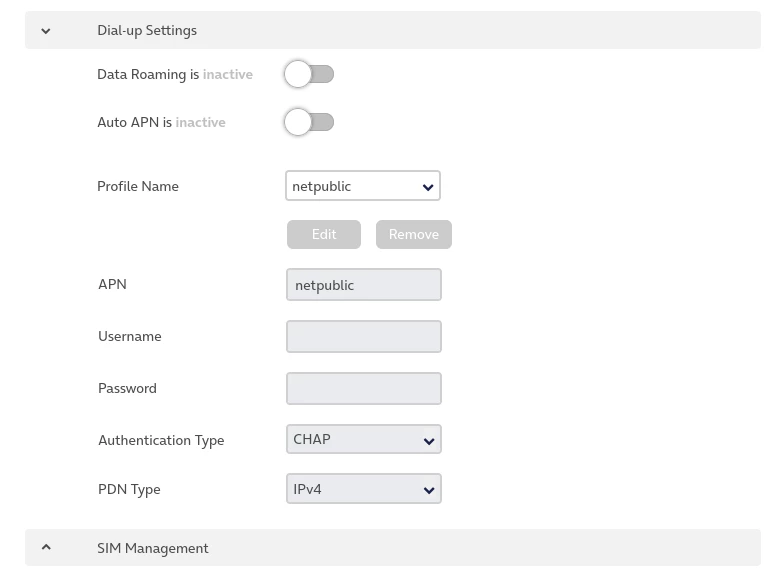Expand the SIM Management chevron arrow
Image resolution: width=781 pixels, height=577 pixels.
[46, 548]
